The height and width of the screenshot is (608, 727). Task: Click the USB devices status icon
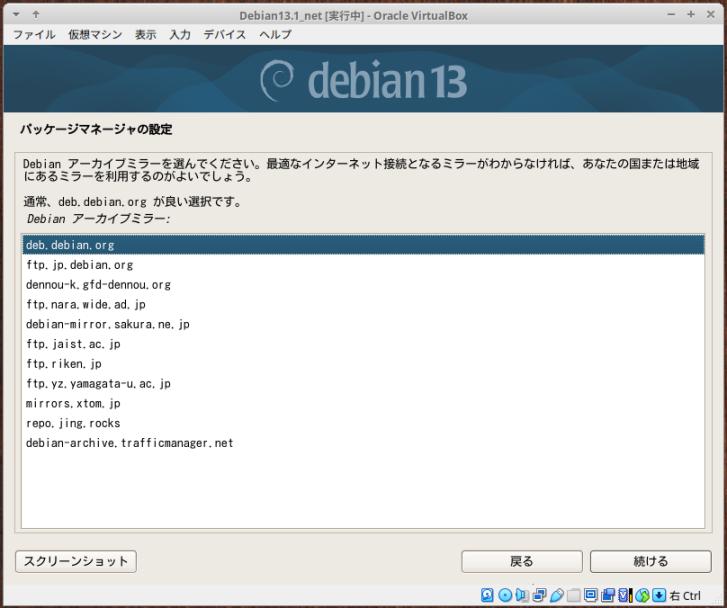tap(557, 595)
